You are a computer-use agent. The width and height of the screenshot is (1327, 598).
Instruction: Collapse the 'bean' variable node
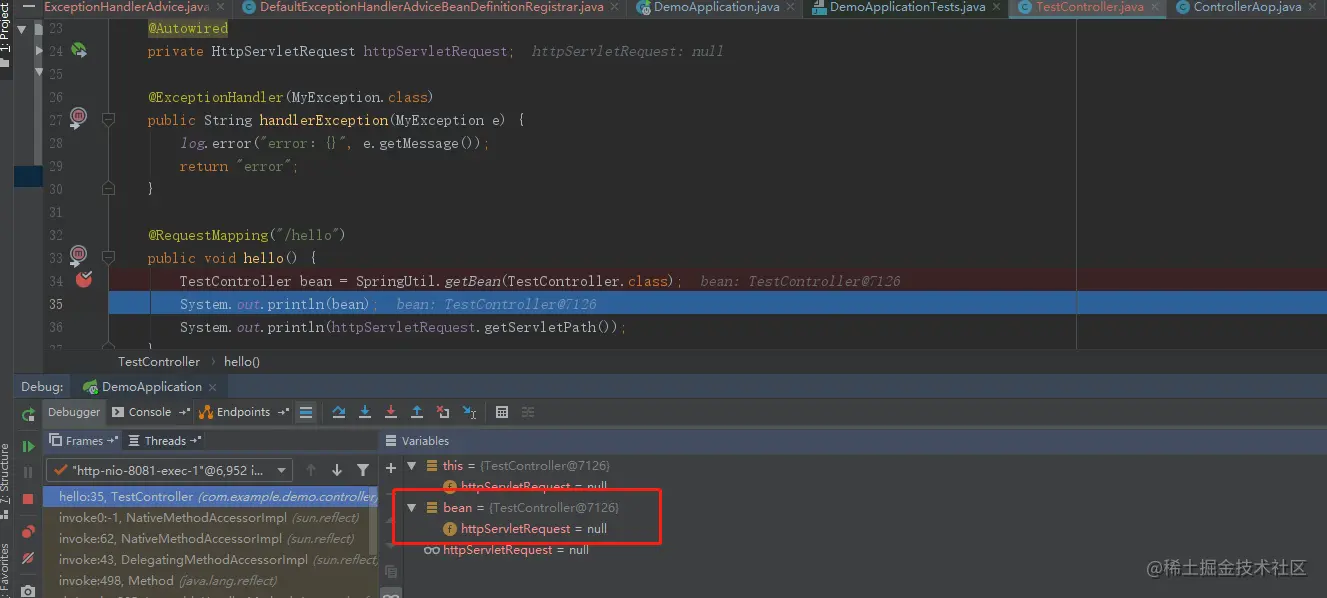pyautogui.click(x=411, y=507)
